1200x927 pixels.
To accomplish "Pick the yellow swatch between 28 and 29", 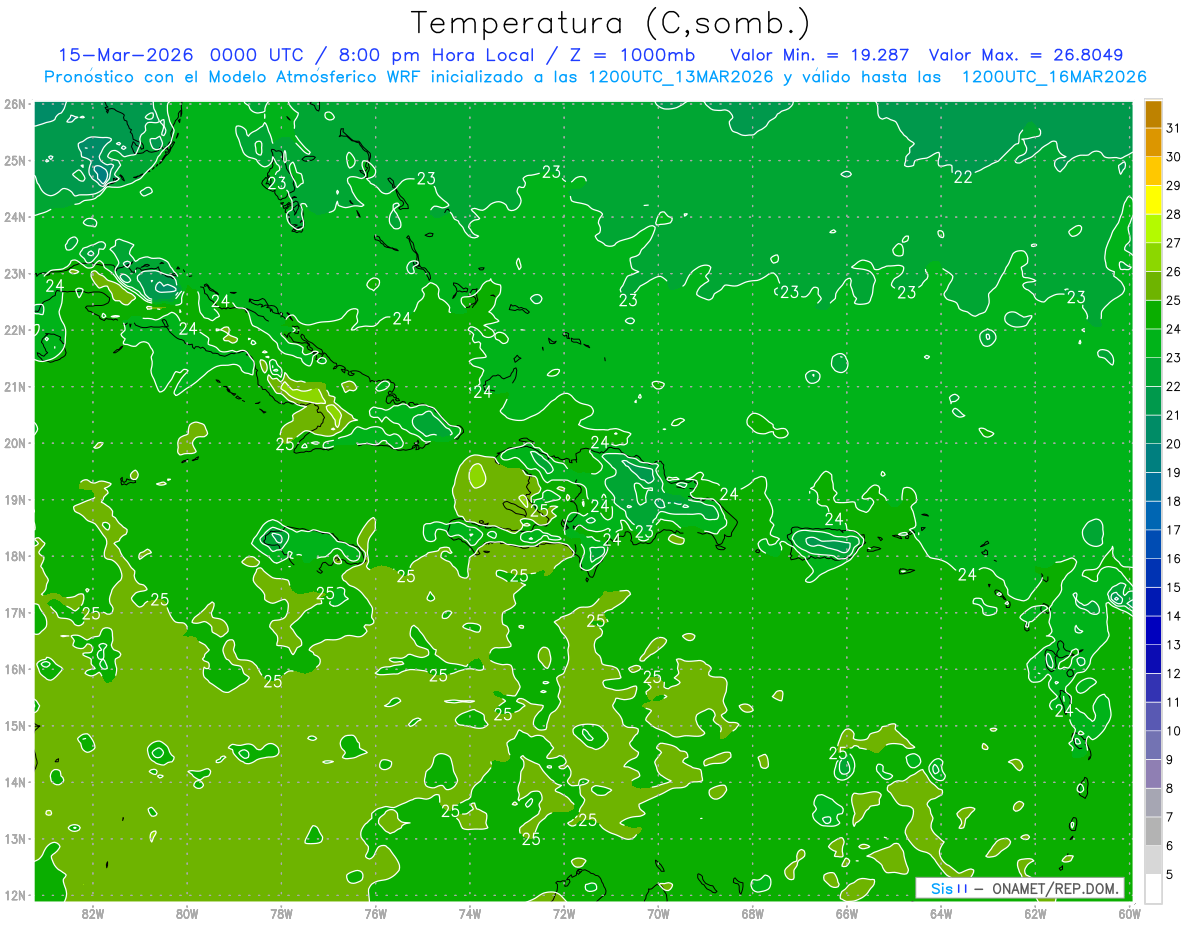I will tap(1154, 200).
